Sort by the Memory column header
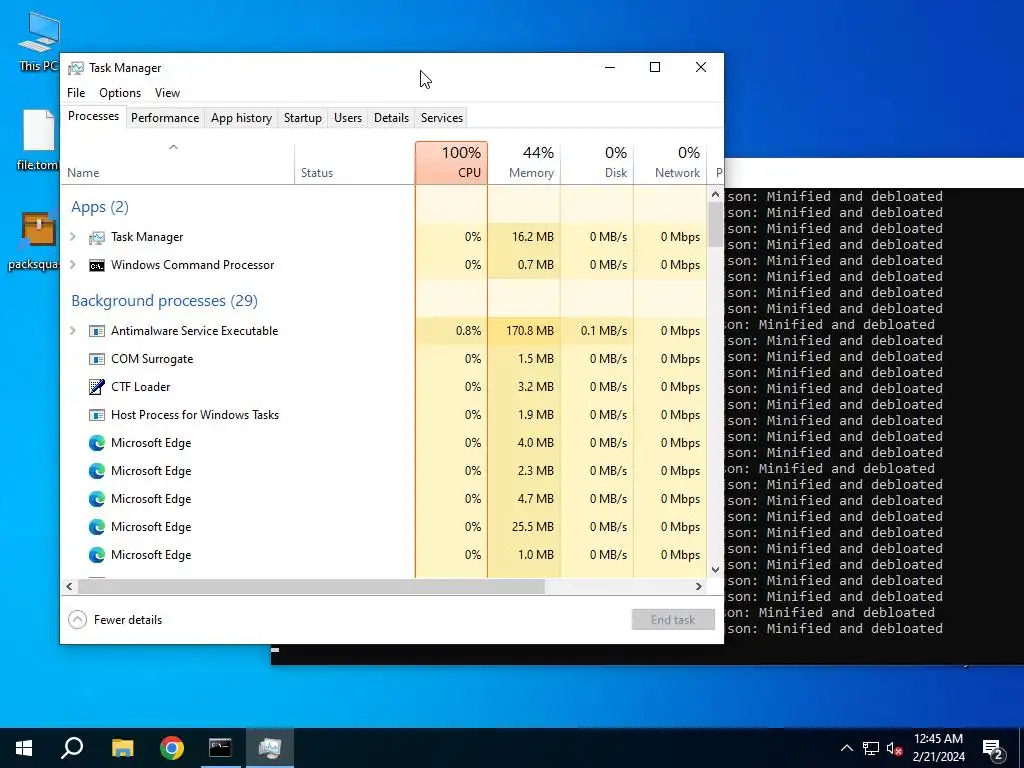The image size is (1024, 768). point(524,163)
